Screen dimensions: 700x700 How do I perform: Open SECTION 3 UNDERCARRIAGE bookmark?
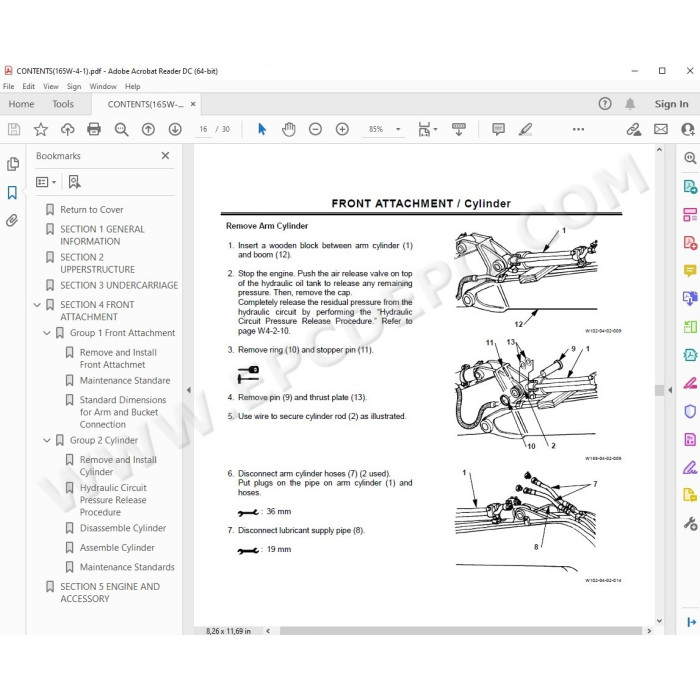coord(119,285)
